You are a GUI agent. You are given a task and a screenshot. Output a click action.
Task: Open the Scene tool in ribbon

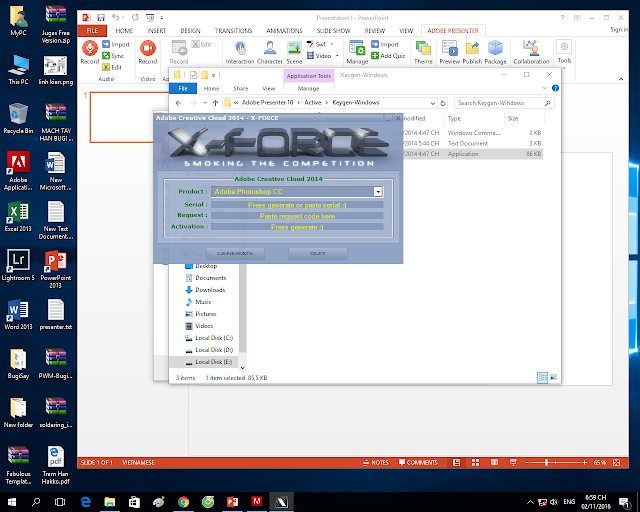294,52
